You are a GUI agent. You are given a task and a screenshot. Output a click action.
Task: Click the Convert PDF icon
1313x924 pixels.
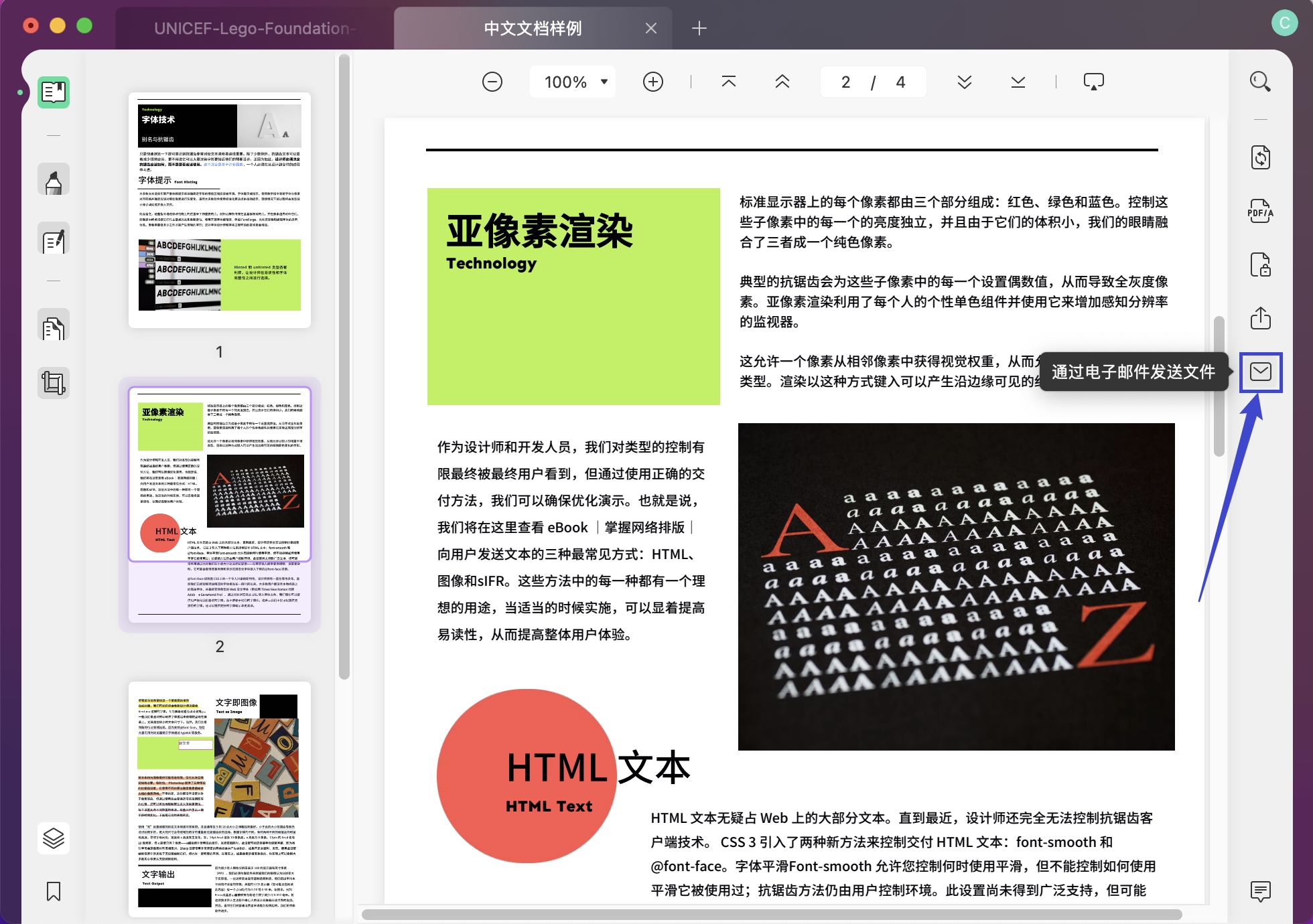[x=1260, y=158]
